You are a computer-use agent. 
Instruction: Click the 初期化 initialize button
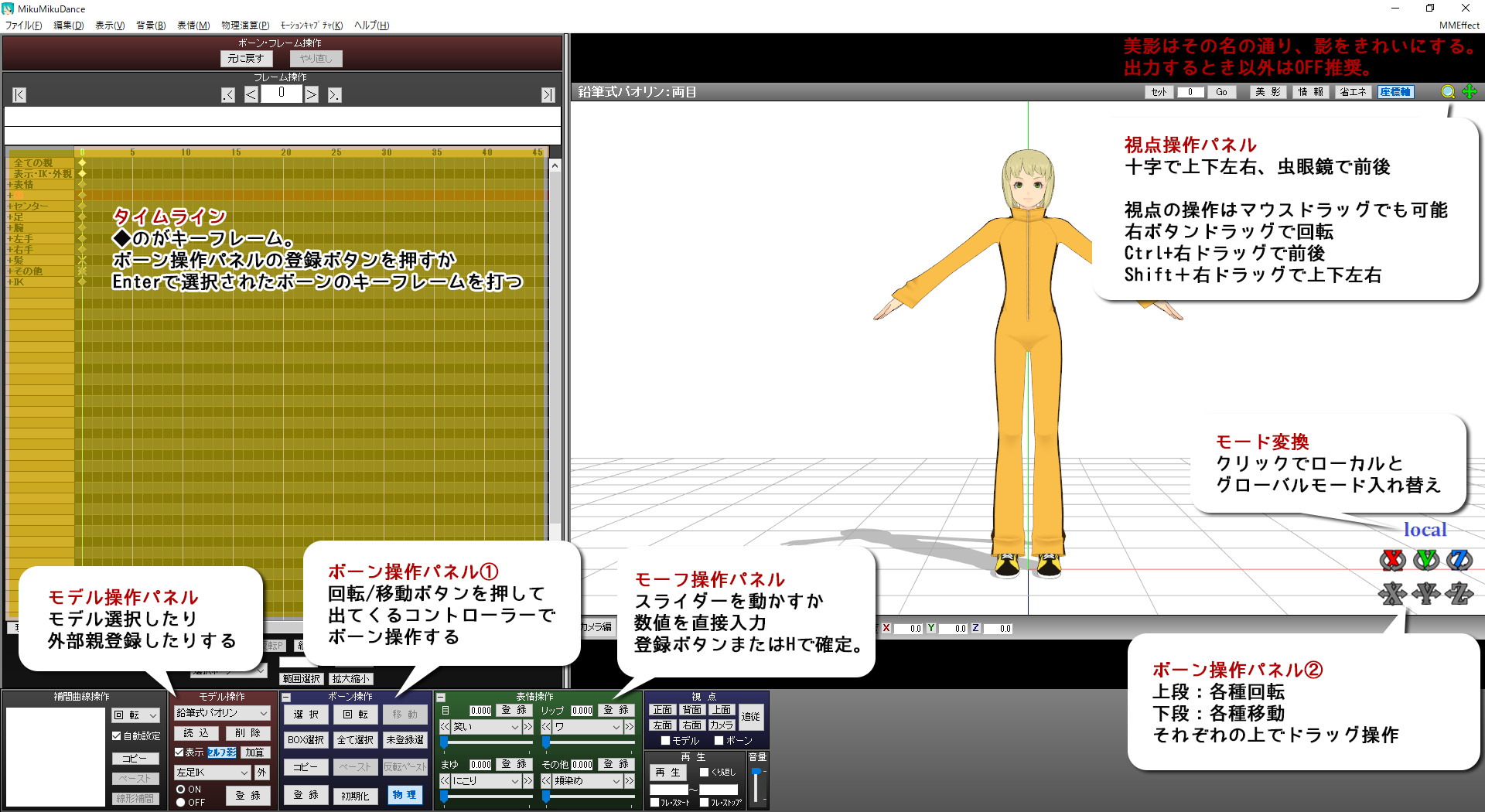tap(355, 796)
